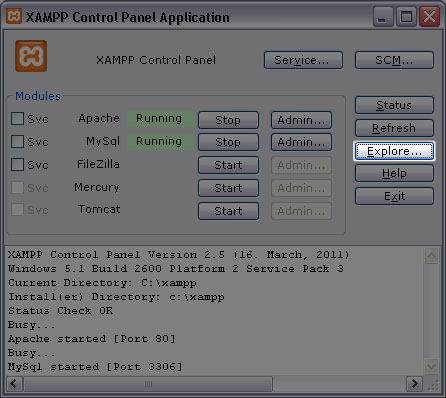The height and width of the screenshot is (398, 446).
Task: Click the Modules group label
Action: (x=38, y=96)
